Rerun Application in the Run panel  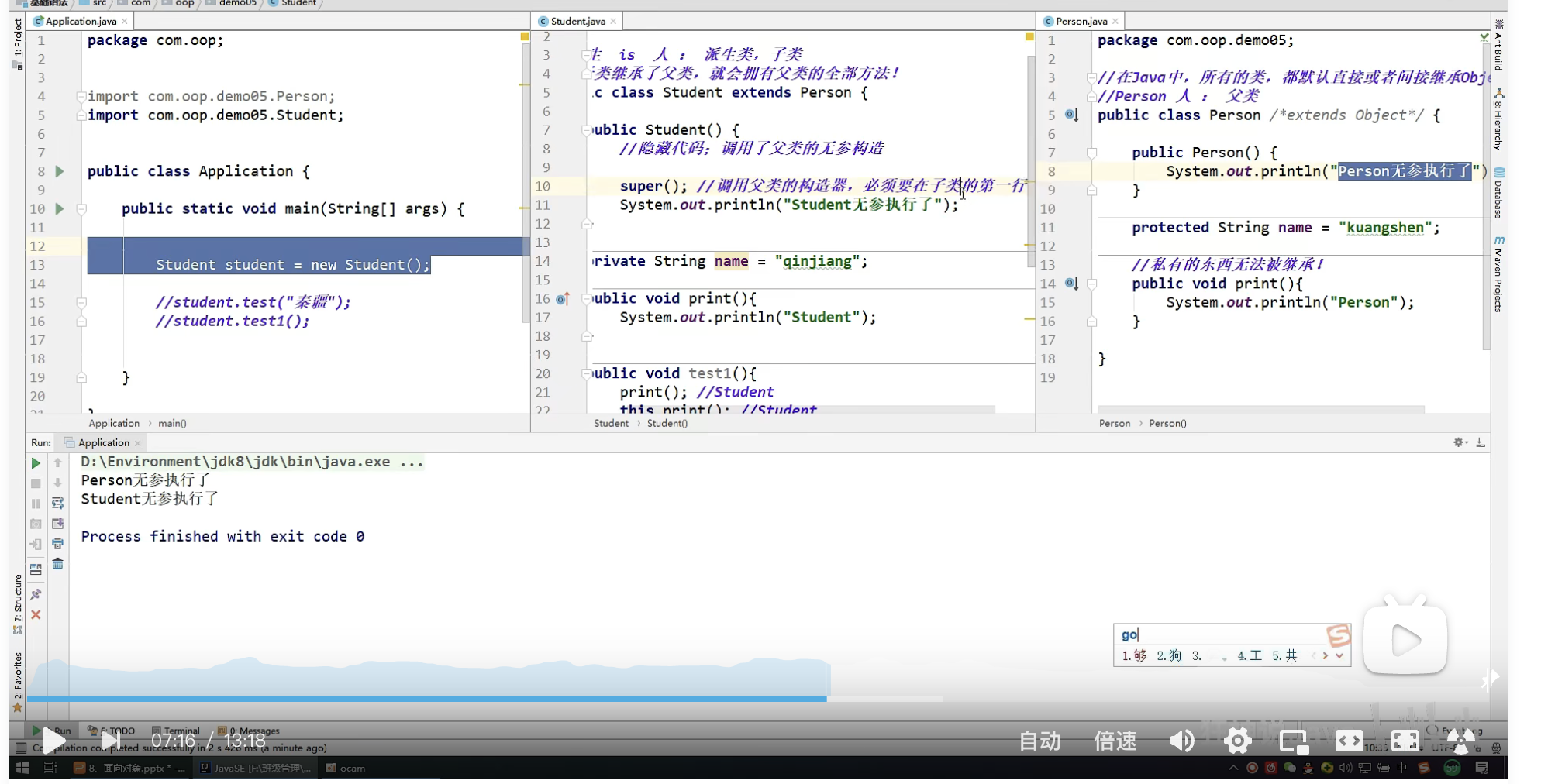tap(36, 463)
